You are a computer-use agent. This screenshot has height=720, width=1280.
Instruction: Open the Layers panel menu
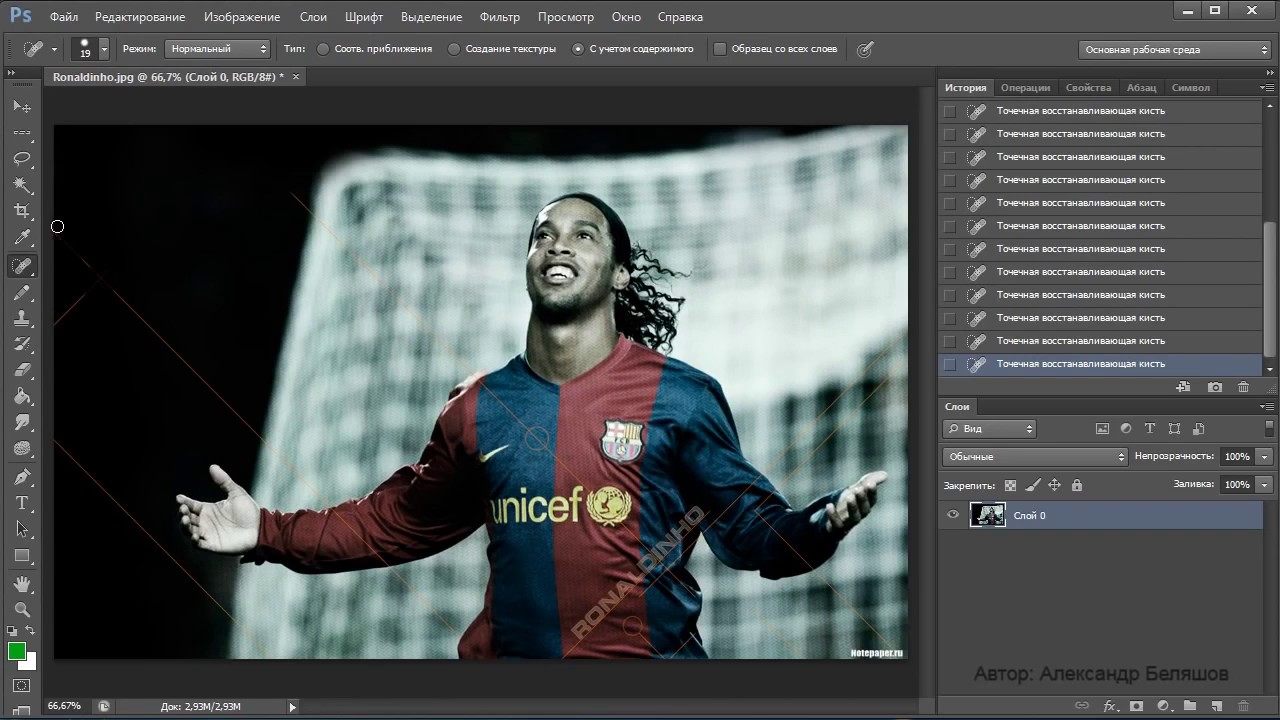tap(1266, 407)
